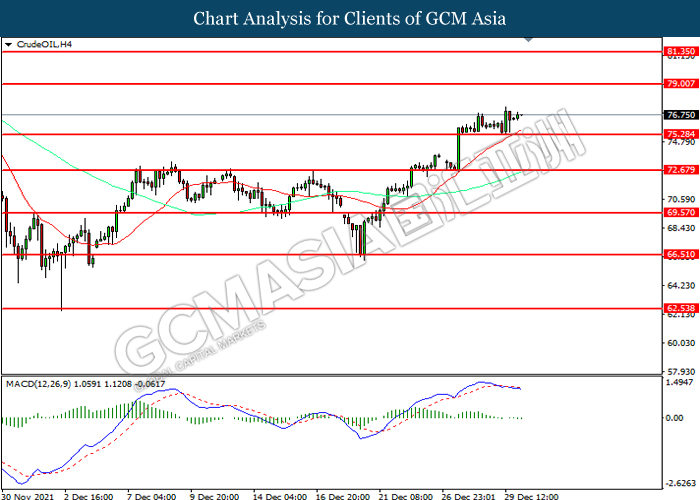
Task: Click the 81.350 price level label
Action: (x=681, y=52)
